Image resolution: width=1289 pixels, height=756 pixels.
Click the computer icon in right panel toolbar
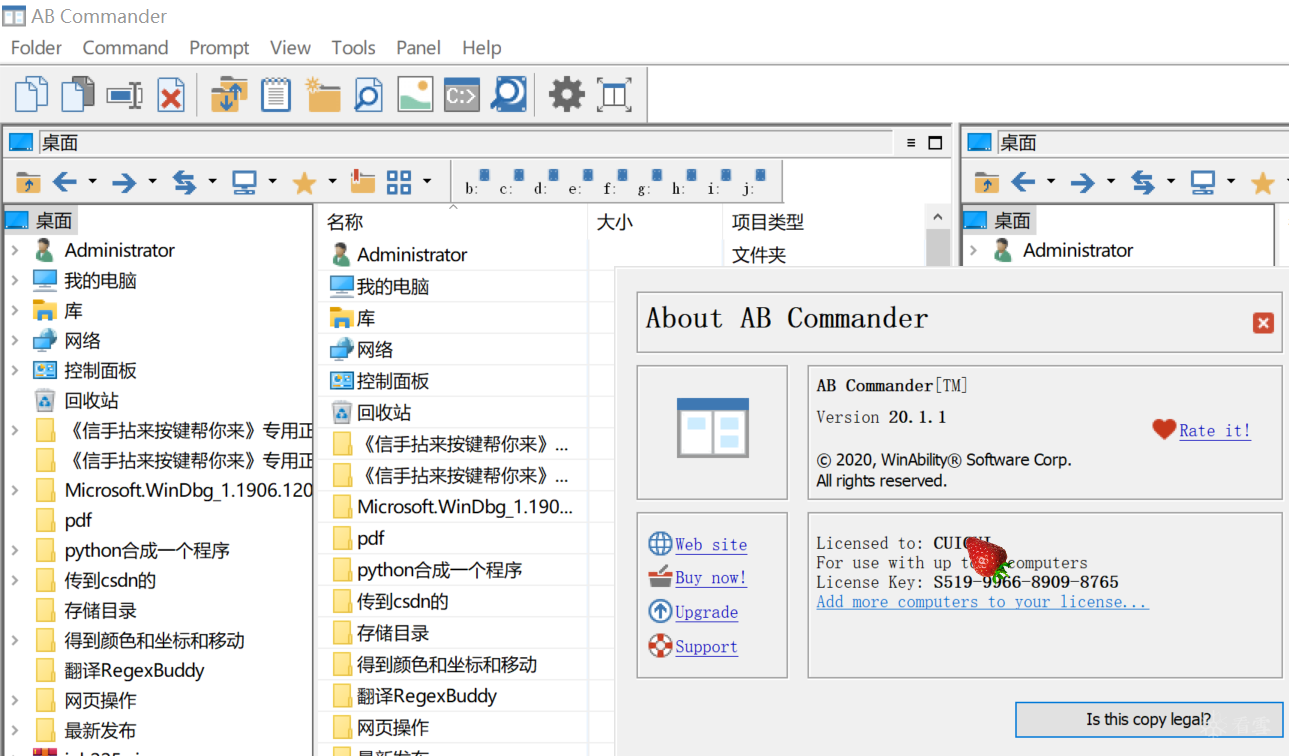pyautogui.click(x=1203, y=182)
